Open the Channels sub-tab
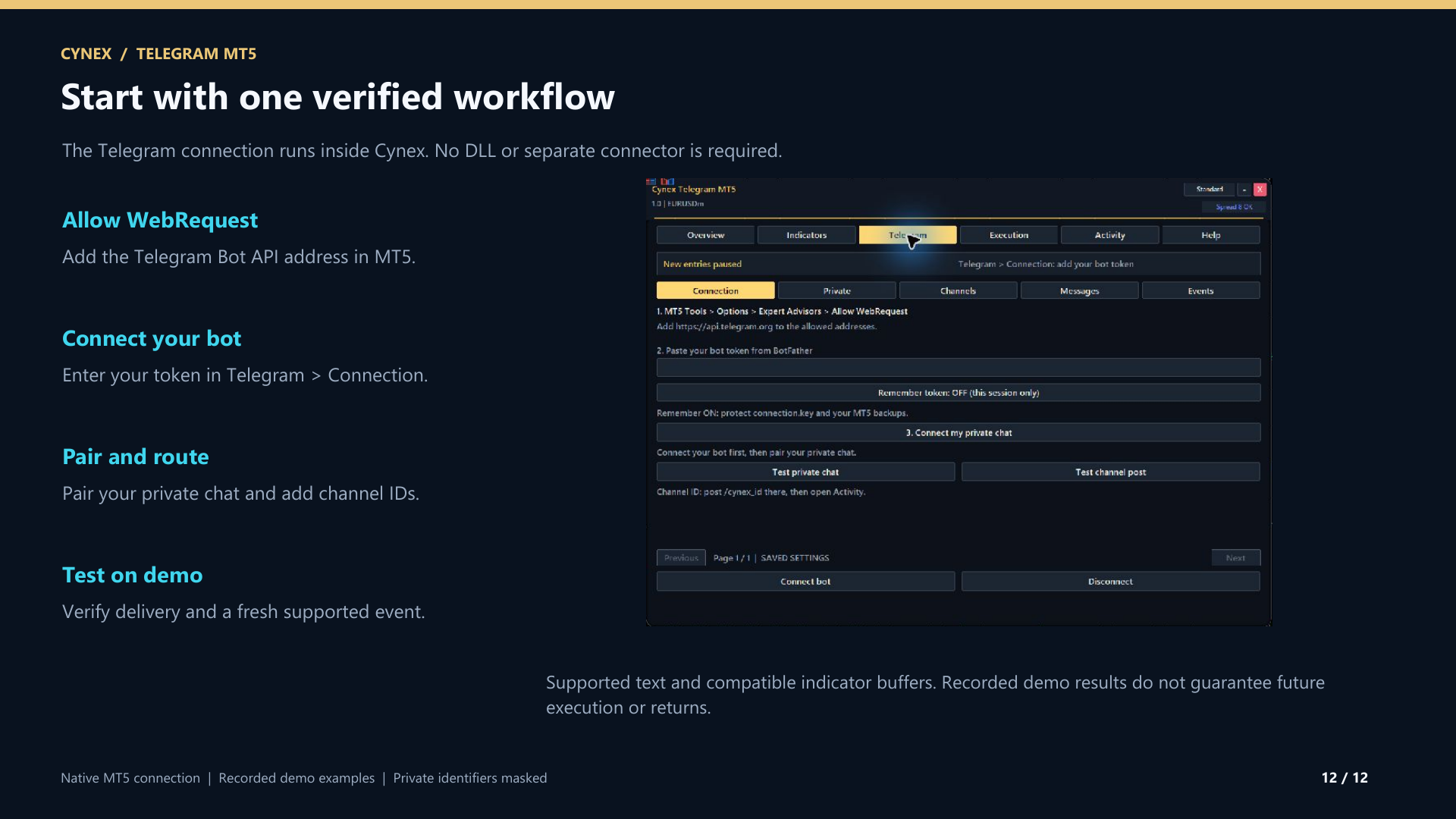1456x819 pixels. point(958,290)
